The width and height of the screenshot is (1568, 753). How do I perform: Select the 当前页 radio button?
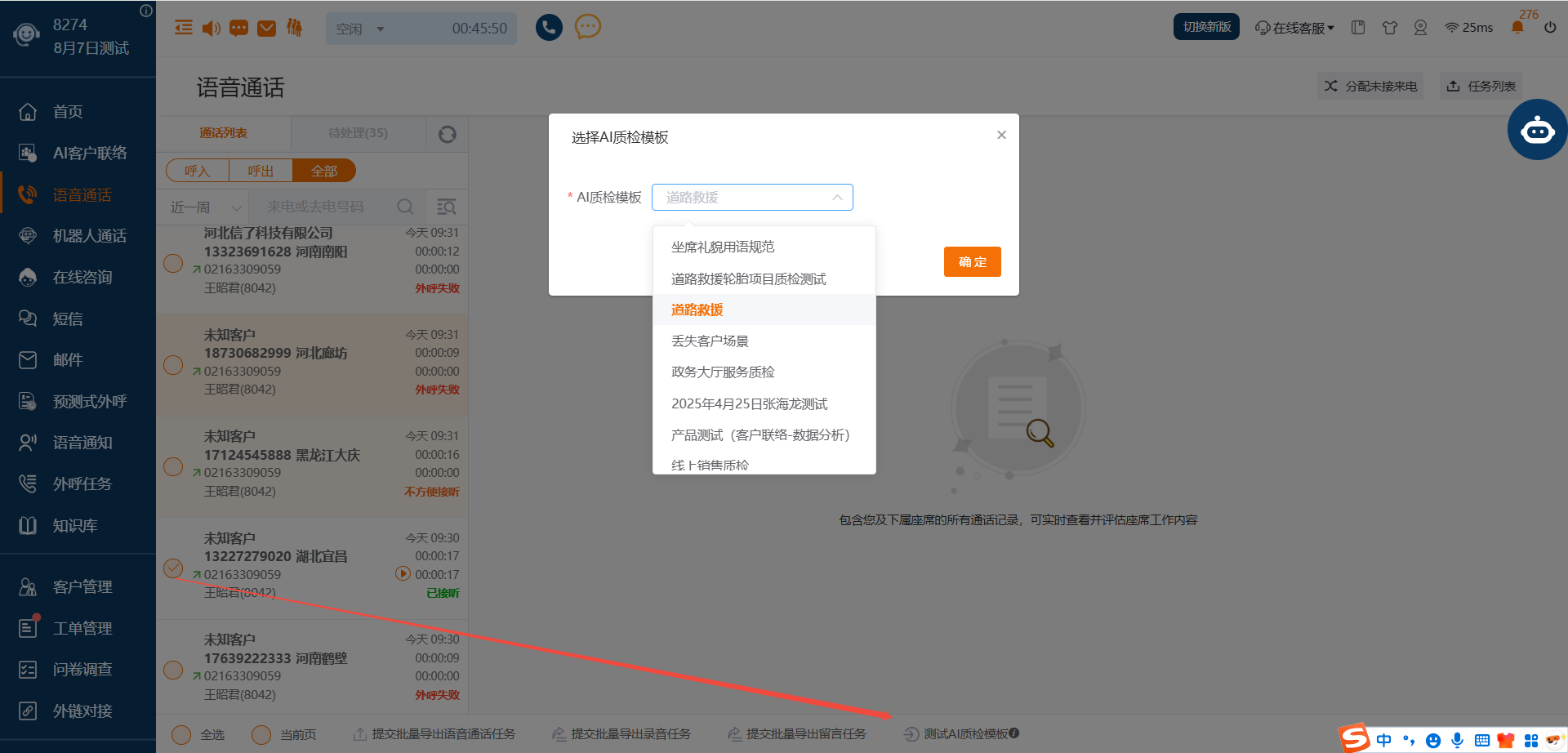[x=261, y=734]
